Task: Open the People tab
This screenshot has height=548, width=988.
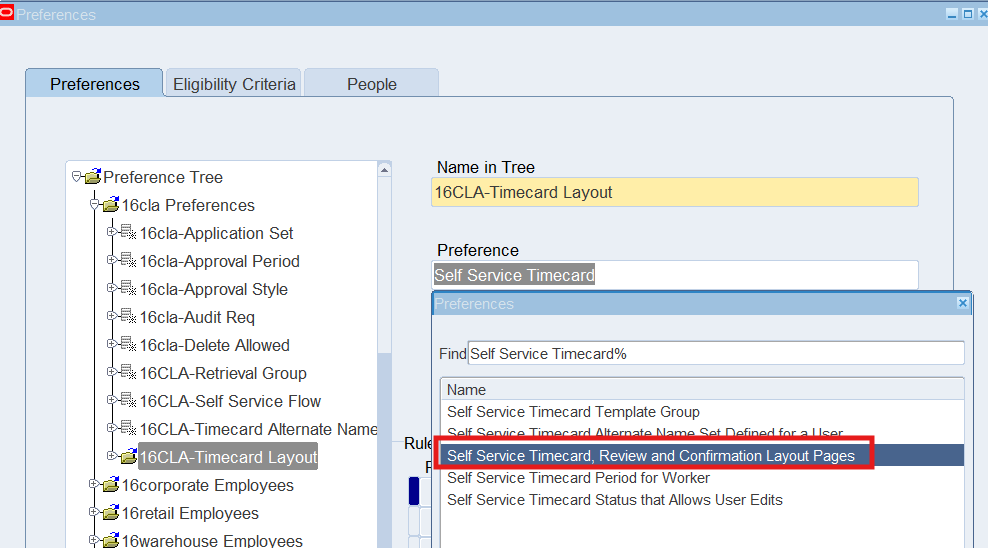Action: coord(371,84)
